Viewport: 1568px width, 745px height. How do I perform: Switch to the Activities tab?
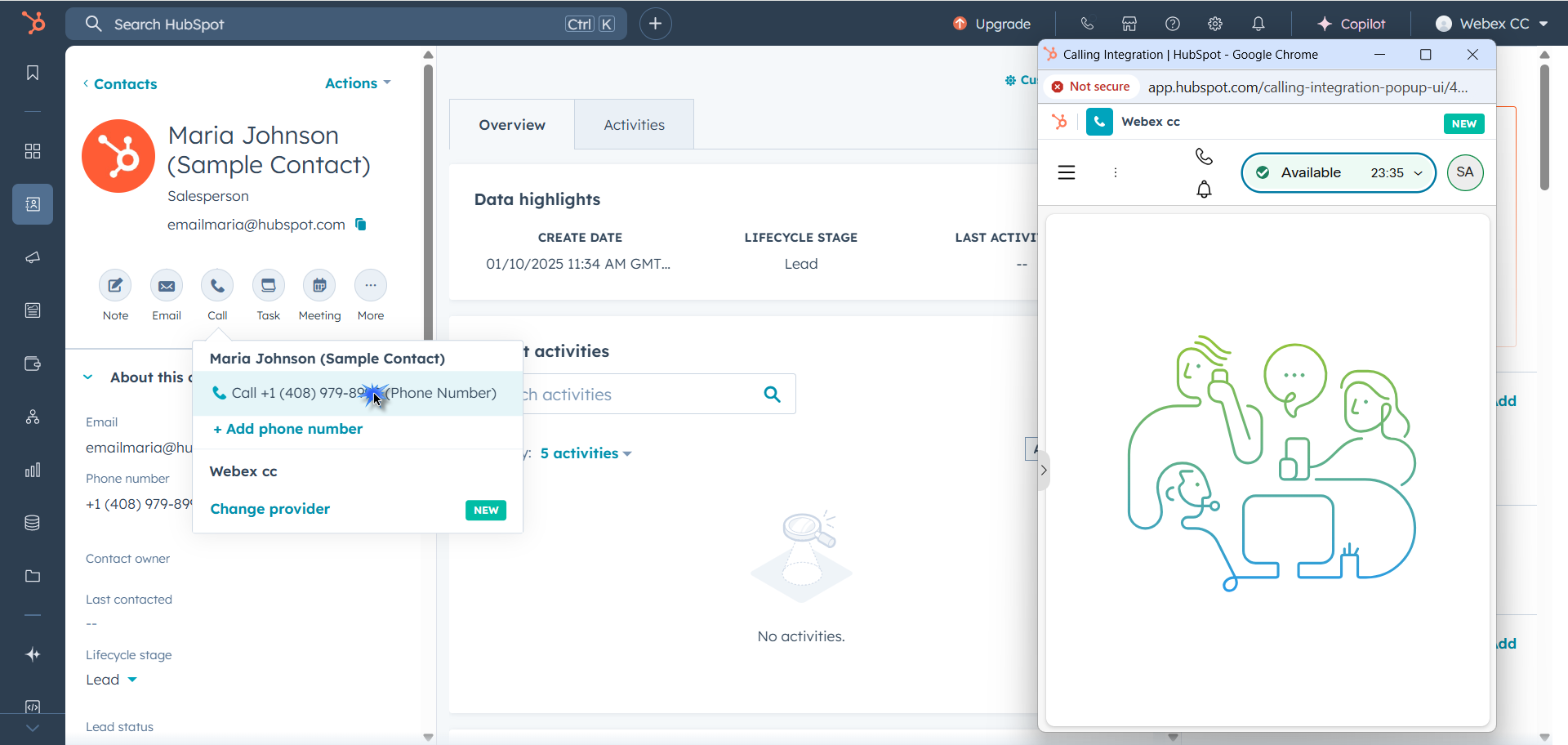click(x=634, y=125)
